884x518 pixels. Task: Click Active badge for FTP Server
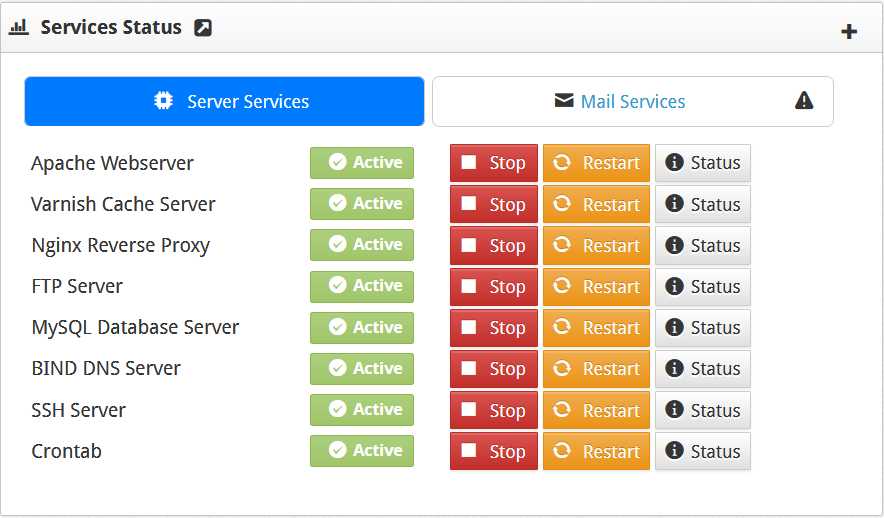362,286
